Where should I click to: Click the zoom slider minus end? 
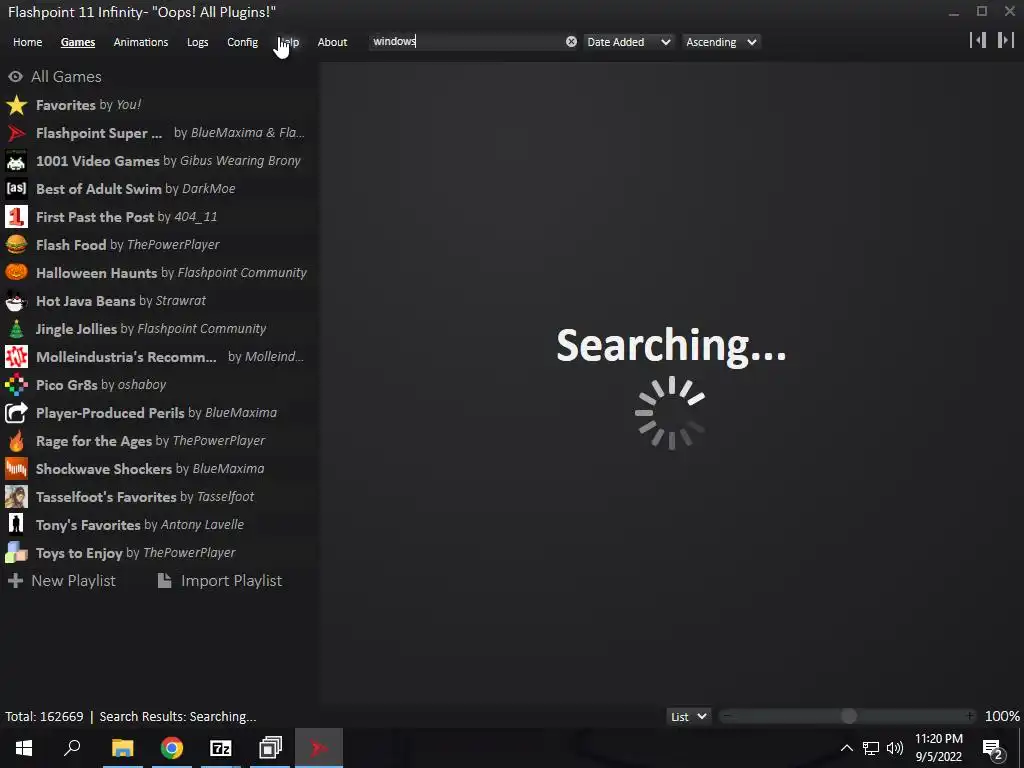coord(727,716)
